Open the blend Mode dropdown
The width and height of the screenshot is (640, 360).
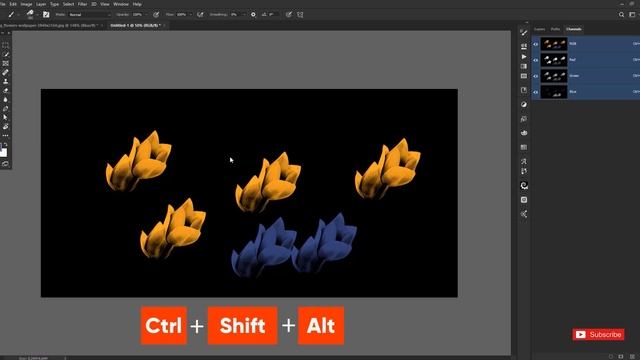click(x=89, y=15)
